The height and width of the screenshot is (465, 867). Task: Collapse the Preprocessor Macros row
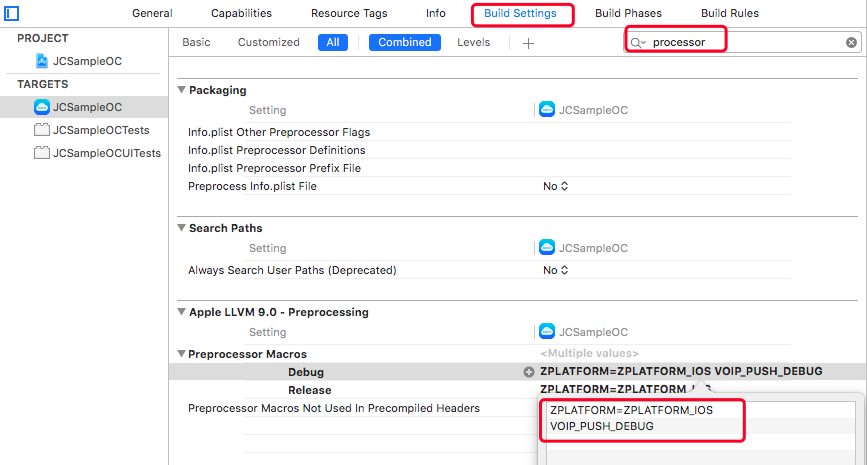(181, 354)
